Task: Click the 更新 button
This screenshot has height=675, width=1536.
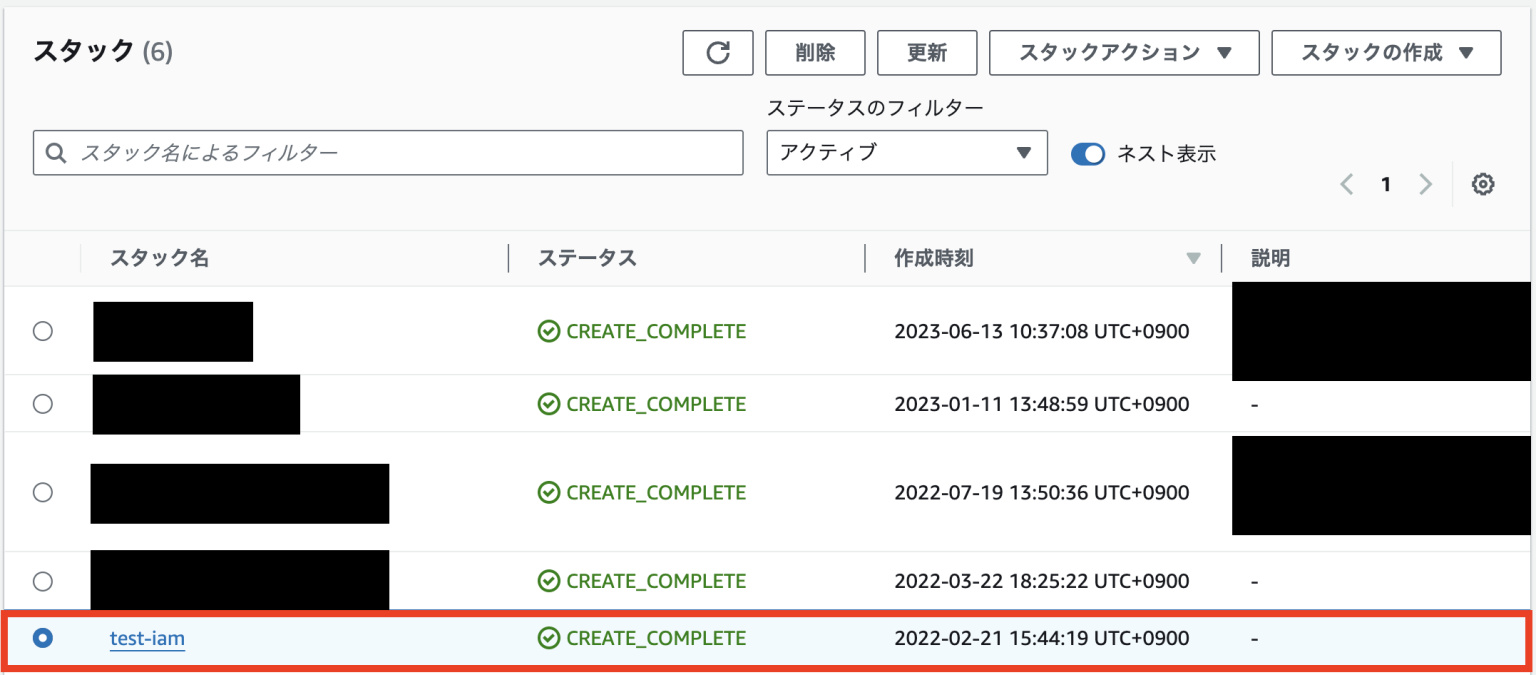Action: click(927, 52)
